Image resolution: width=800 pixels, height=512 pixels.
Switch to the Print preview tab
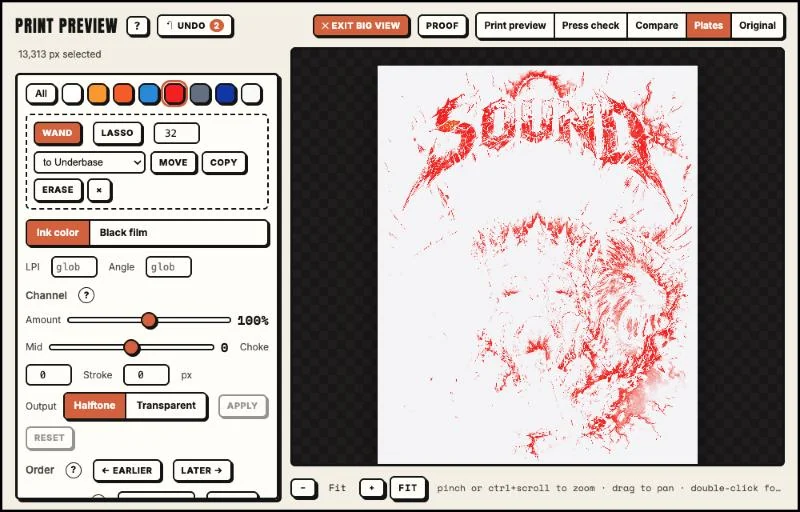coord(515,25)
